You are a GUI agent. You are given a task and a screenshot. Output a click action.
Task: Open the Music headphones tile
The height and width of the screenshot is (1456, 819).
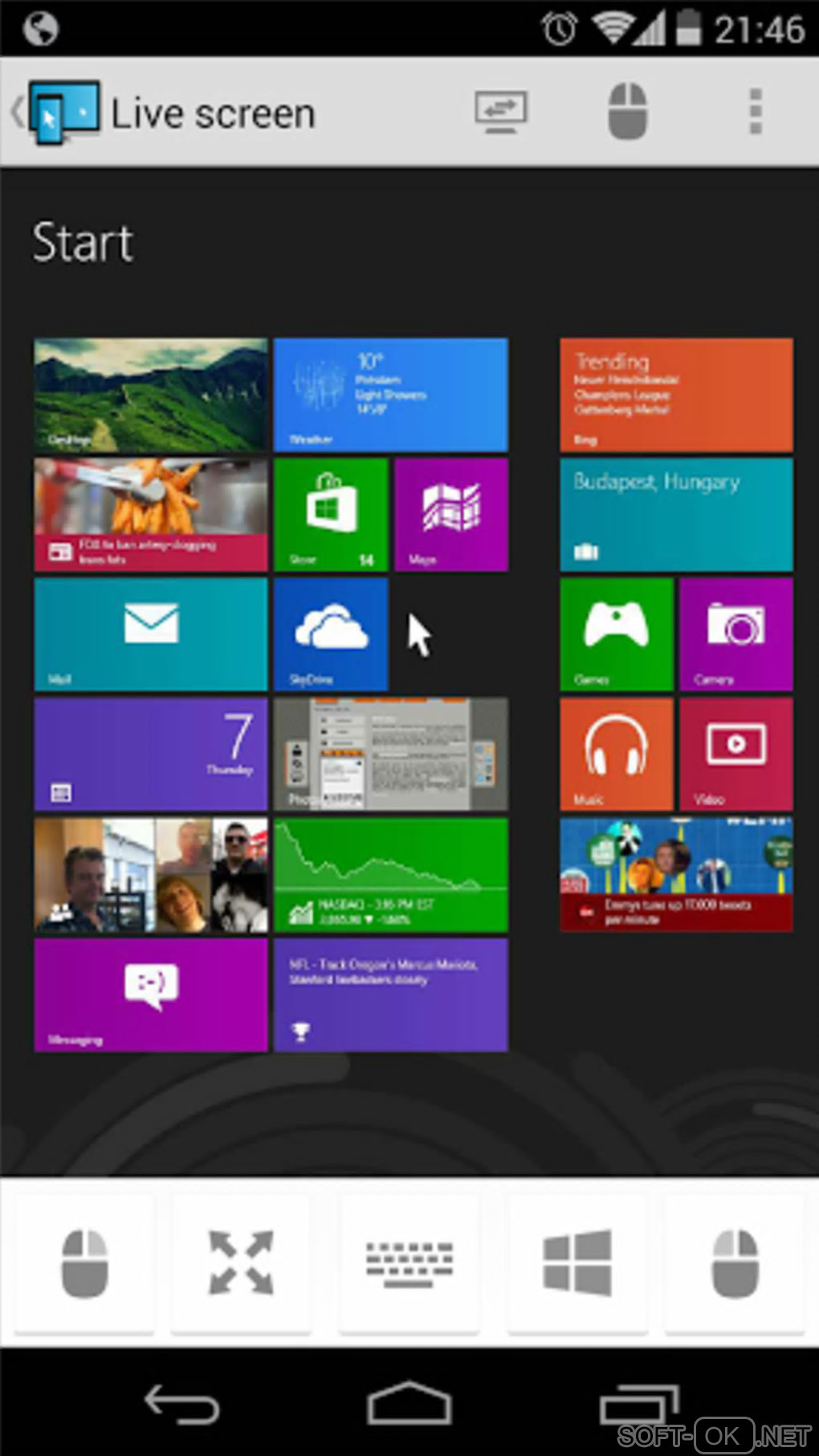[x=617, y=754]
